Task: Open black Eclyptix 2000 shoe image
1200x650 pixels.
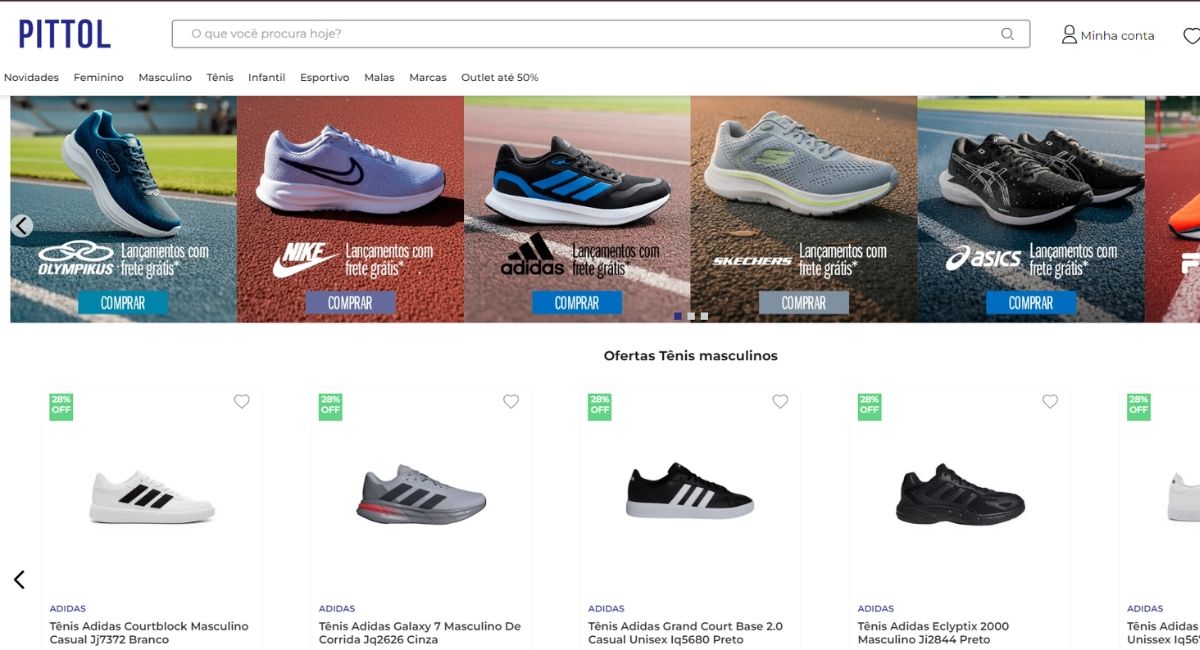Action: pyautogui.click(x=960, y=494)
